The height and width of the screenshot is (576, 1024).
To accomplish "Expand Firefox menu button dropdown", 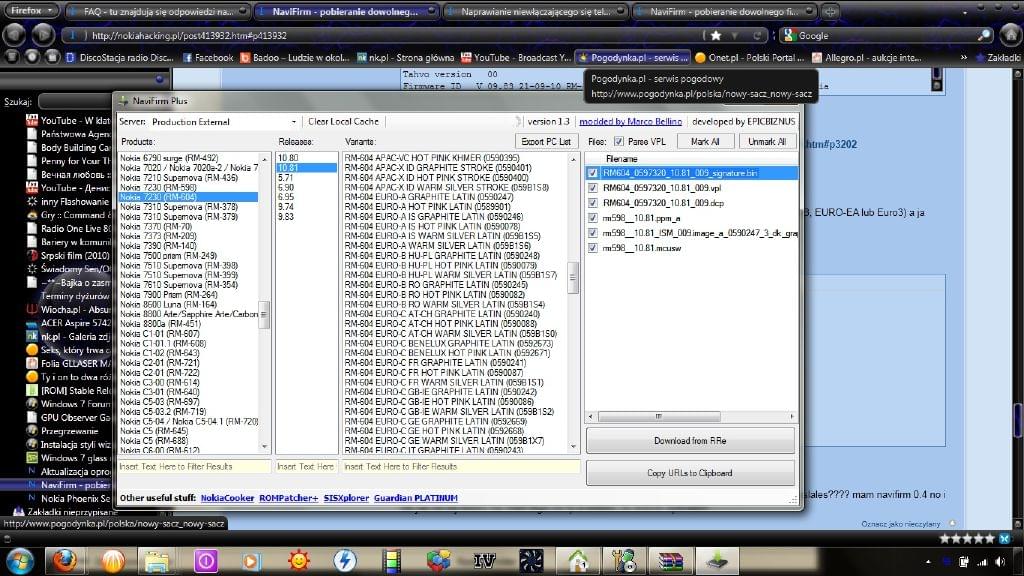I will [30, 10].
